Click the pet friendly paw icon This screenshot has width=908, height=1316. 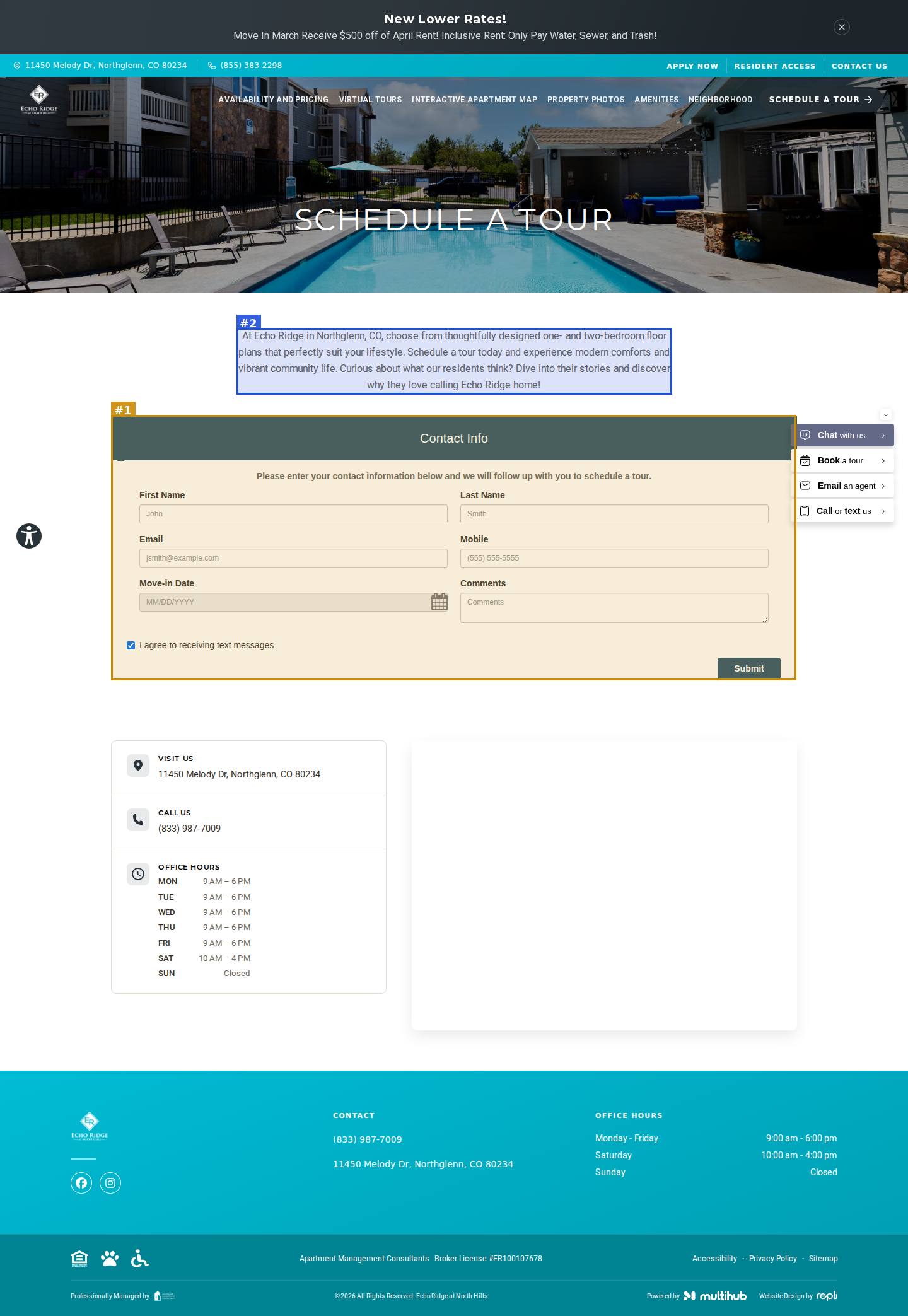pos(110,1259)
